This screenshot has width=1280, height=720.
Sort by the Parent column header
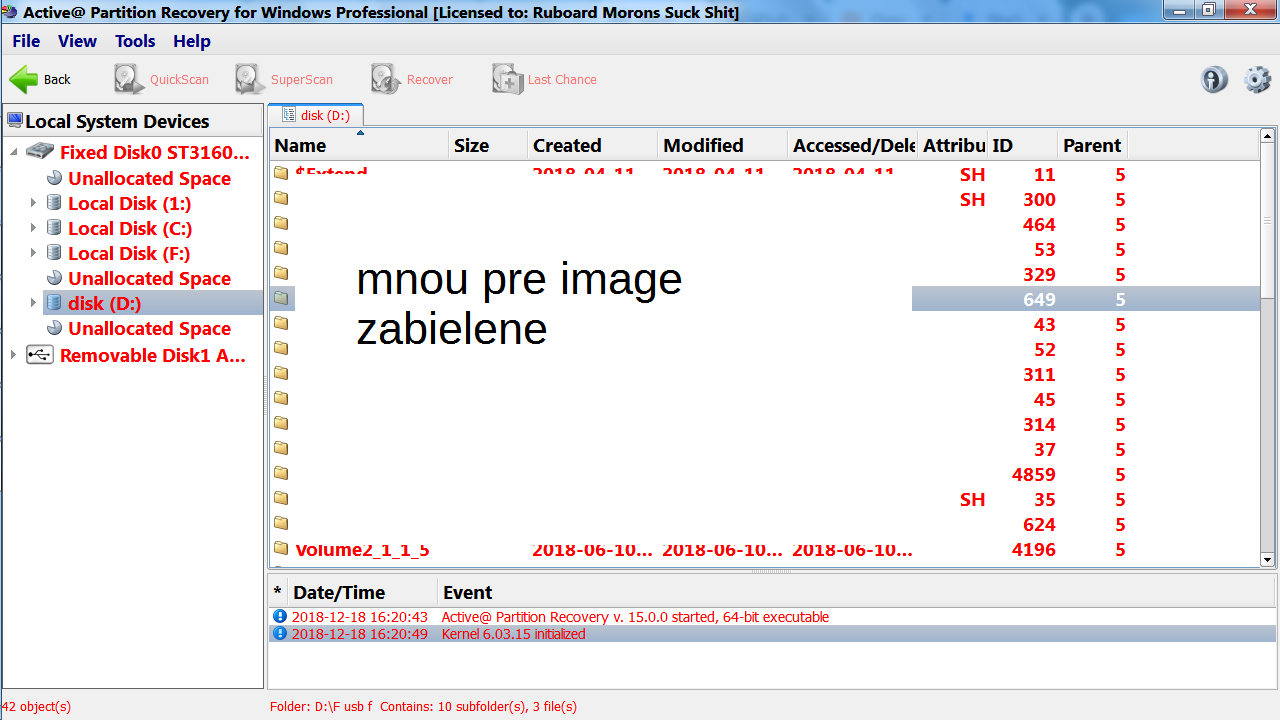click(x=1092, y=145)
